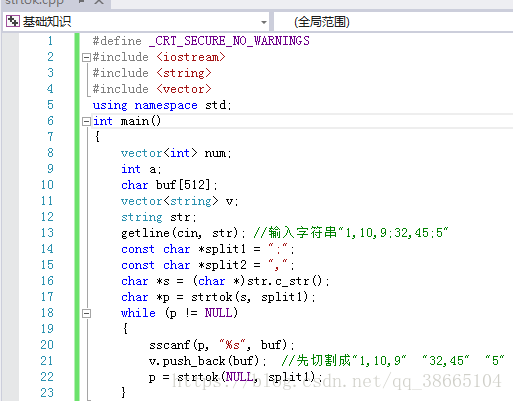Click the comment on line 21
The height and width of the screenshot is (401, 513).
(x=392, y=361)
